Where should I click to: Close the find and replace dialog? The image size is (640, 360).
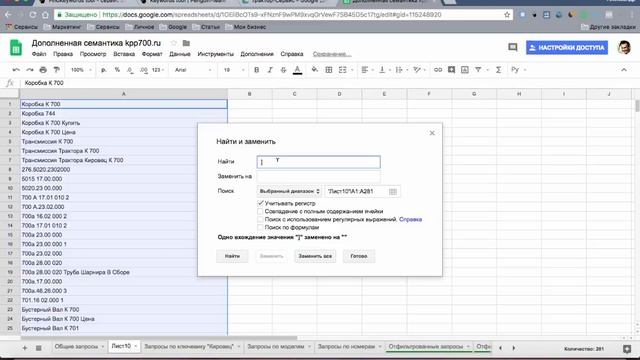coord(432,133)
